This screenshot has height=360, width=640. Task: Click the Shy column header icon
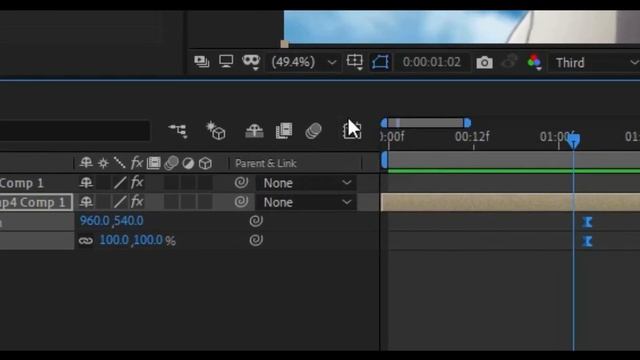point(86,163)
